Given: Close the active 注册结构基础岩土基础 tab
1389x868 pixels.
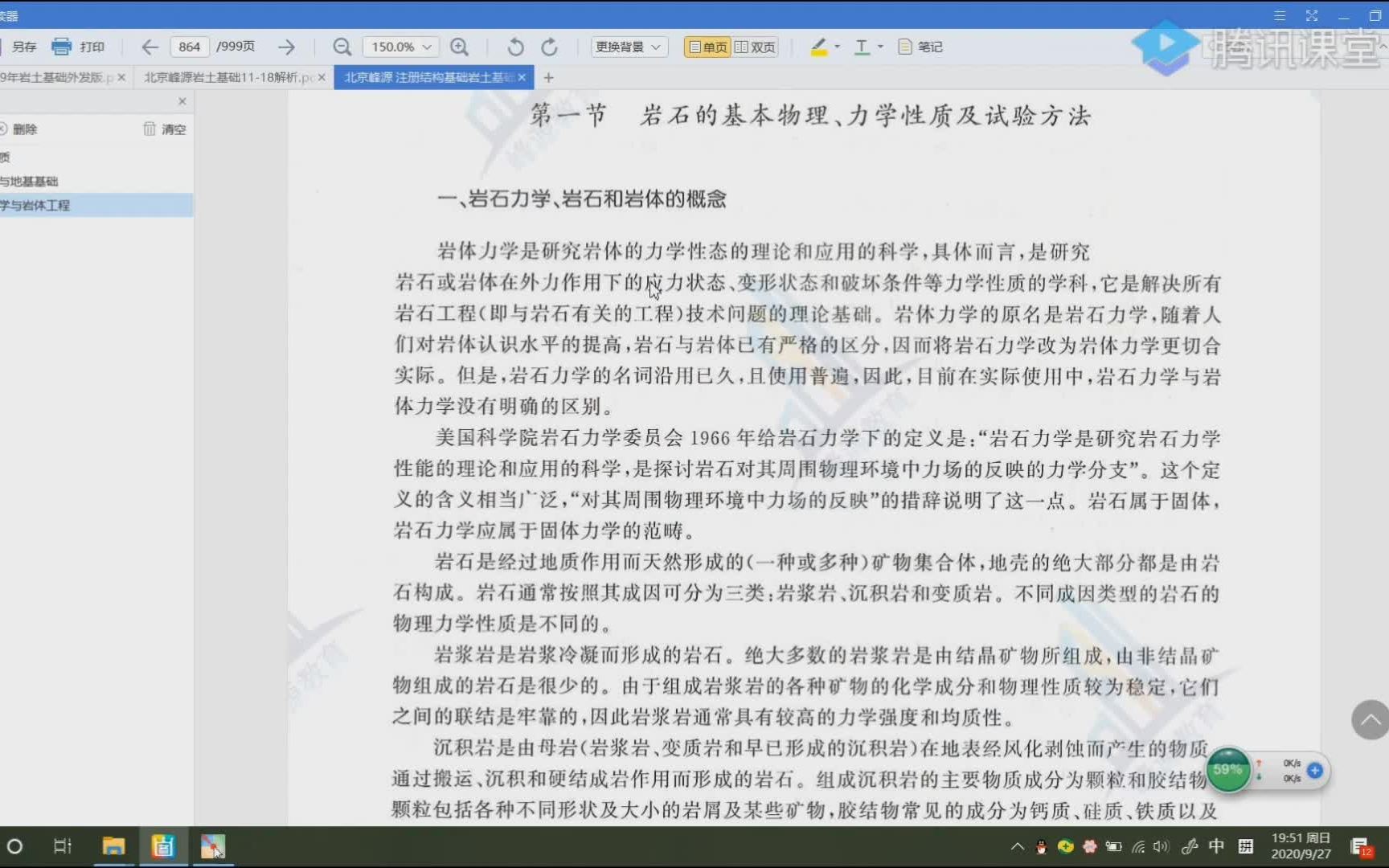Looking at the screenshot, I should tap(522, 77).
